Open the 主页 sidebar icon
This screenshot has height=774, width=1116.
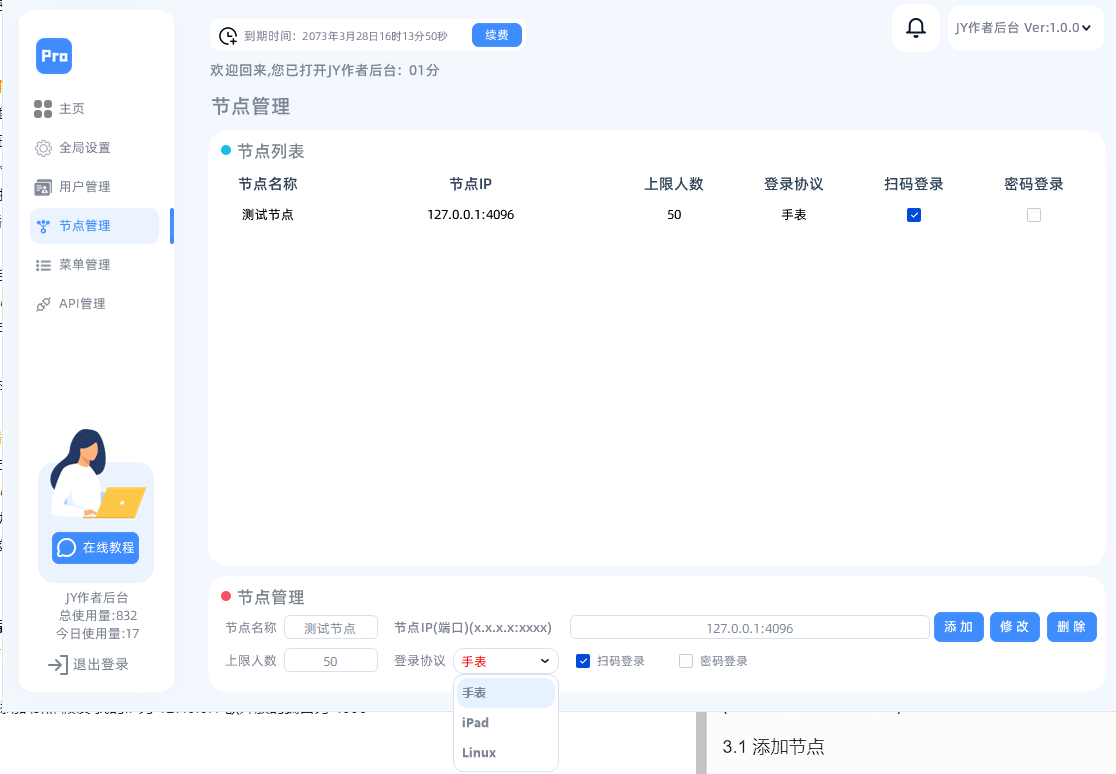pos(42,109)
